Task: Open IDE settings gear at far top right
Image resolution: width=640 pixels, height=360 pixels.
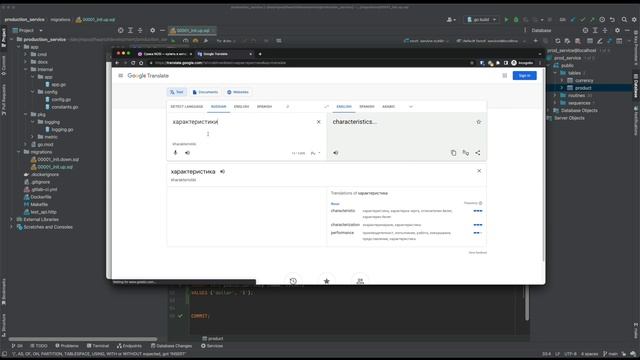Action: click(634, 20)
